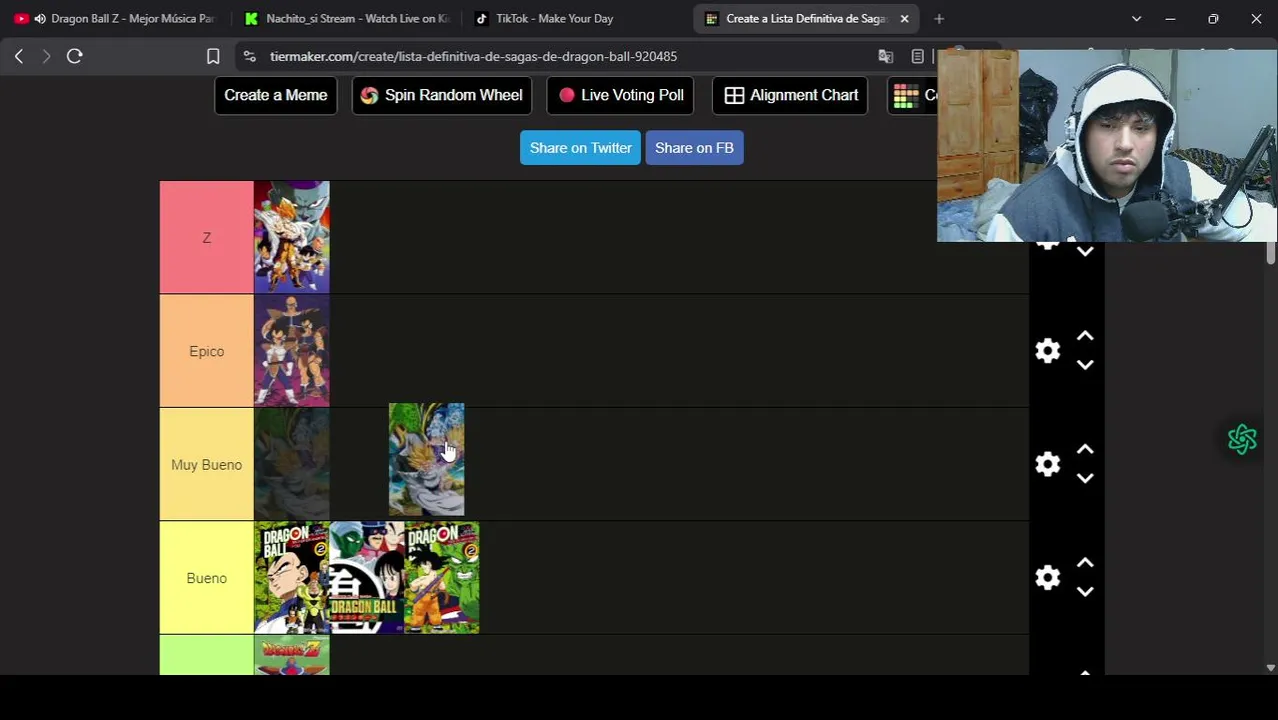
Task: Close the Create a Lista Definitiva tab
Action: point(904,19)
